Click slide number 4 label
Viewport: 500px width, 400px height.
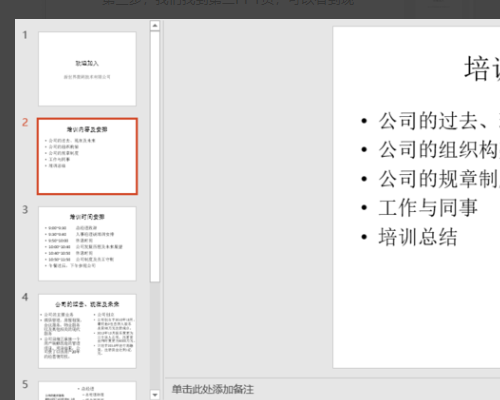pos(25,297)
